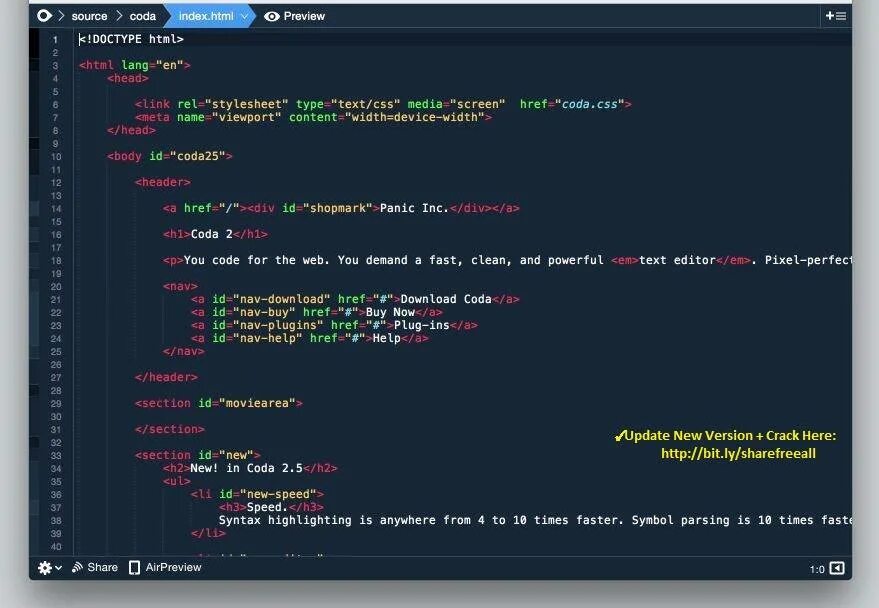Click the opening <head> tag
This screenshot has height=608, width=879.
point(128,78)
